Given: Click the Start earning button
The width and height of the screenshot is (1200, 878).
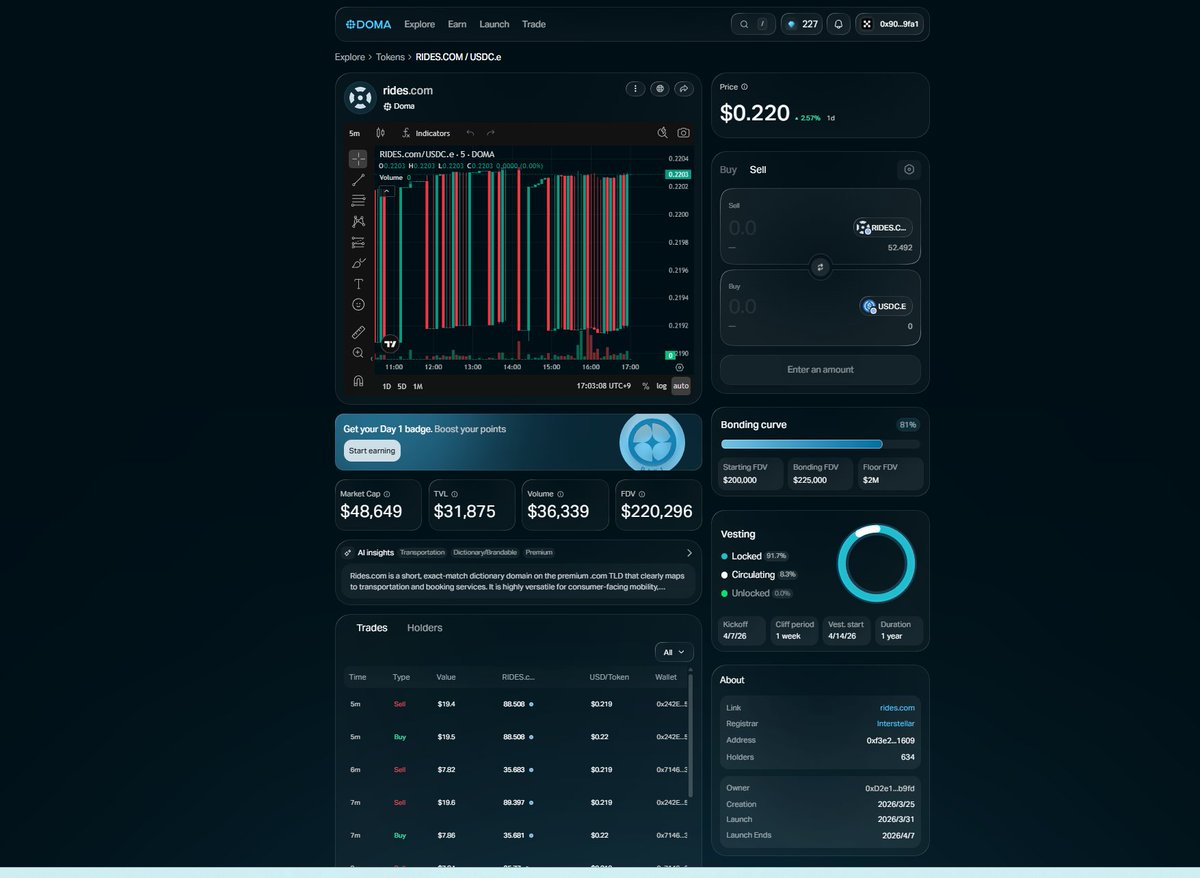Looking at the screenshot, I should (x=372, y=451).
